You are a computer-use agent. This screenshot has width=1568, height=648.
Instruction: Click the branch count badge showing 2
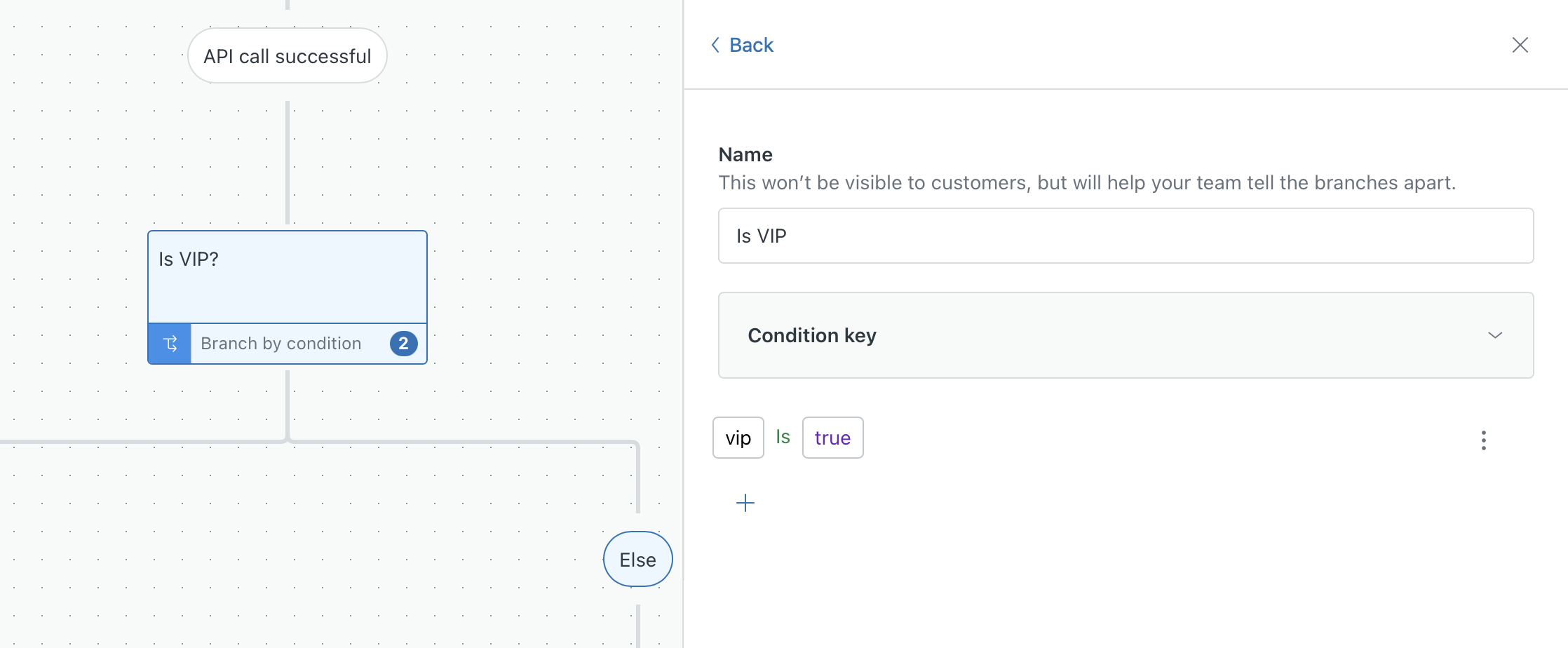(x=403, y=344)
